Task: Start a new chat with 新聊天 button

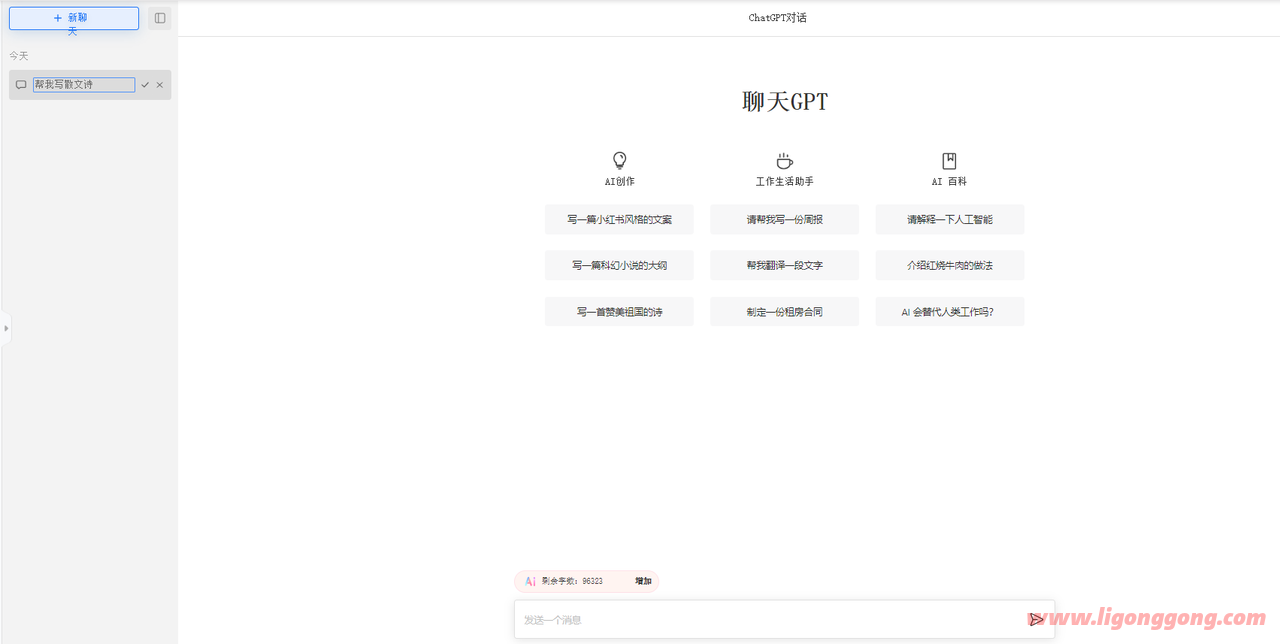Action: 74,18
